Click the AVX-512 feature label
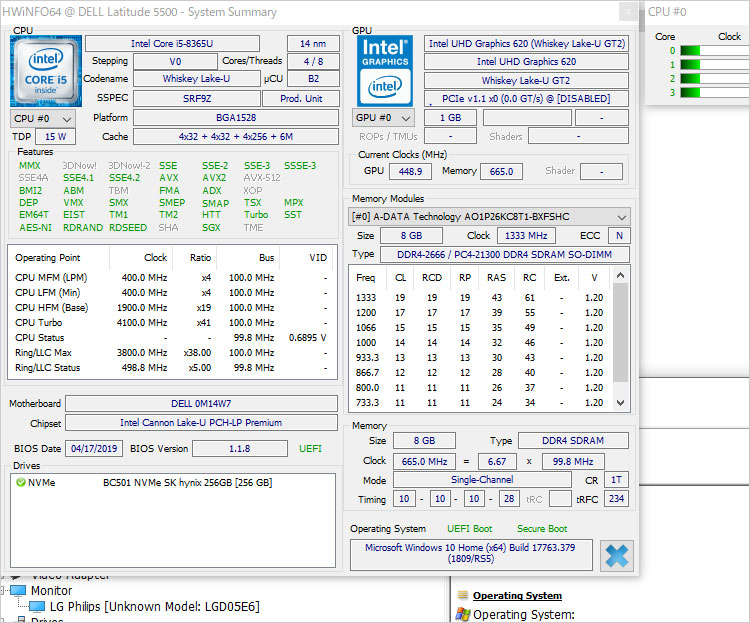Screen dimensions: 750x623 click(x=262, y=178)
